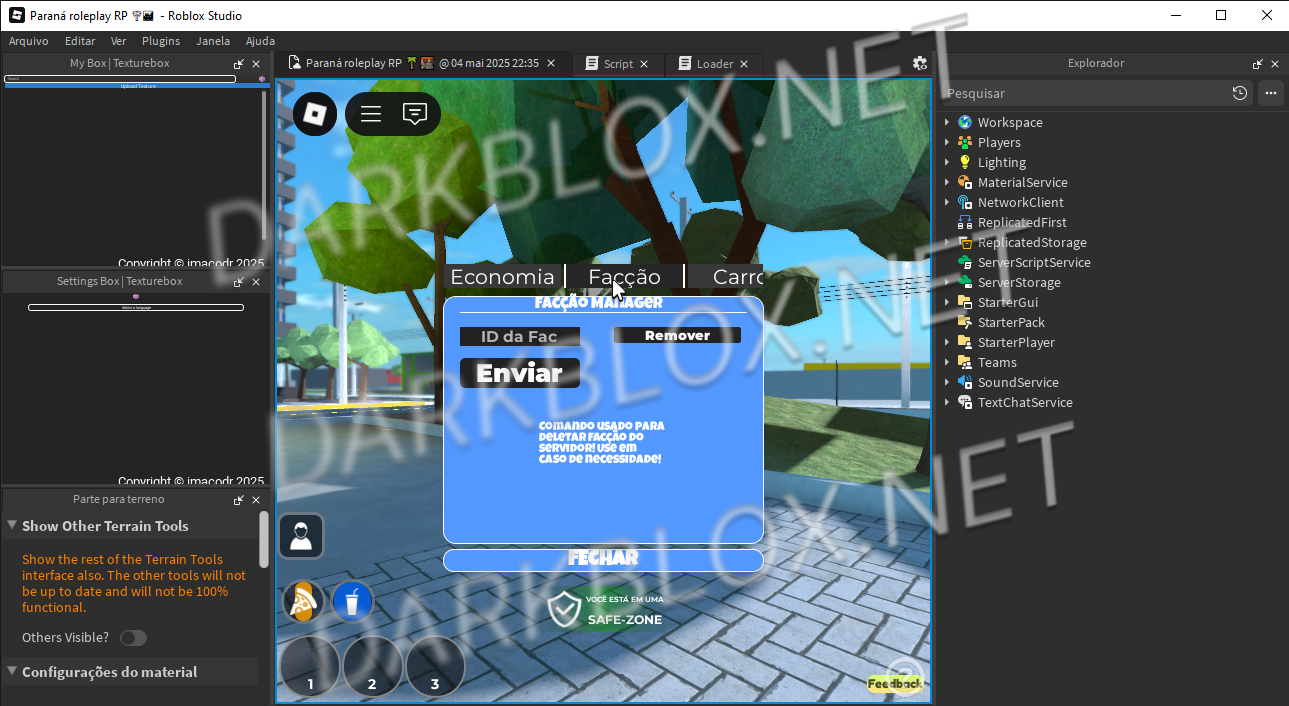This screenshot has width=1289, height=706.
Task: Open the three-dot options button in Explorador
Action: [x=1271, y=93]
